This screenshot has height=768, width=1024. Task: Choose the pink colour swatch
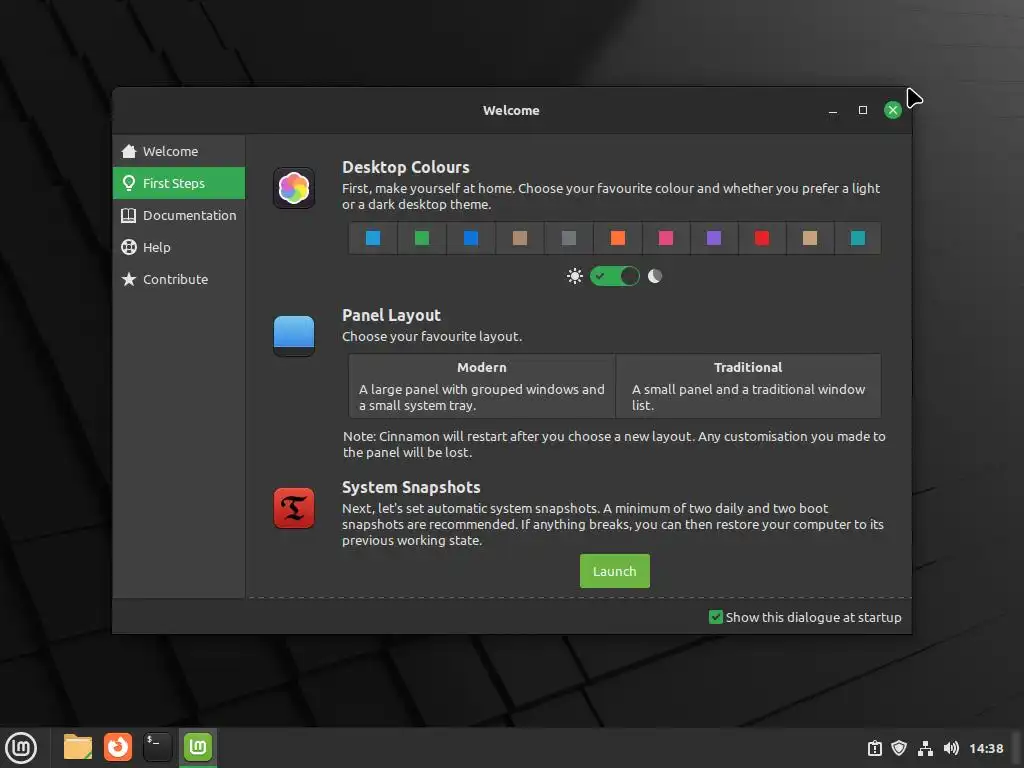665,238
